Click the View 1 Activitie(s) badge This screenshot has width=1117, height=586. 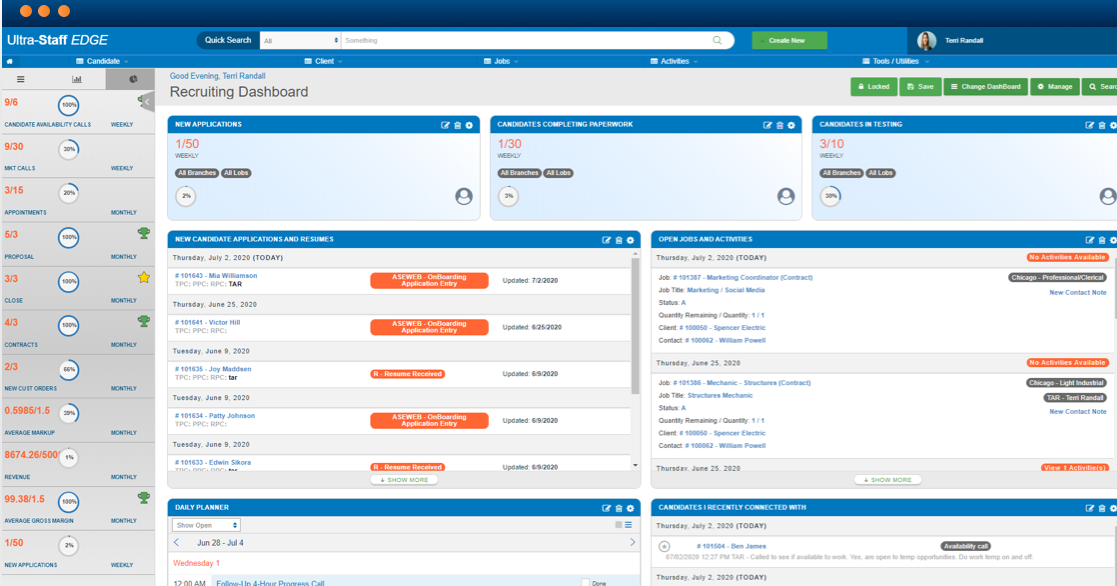pyautogui.click(x=1074, y=468)
